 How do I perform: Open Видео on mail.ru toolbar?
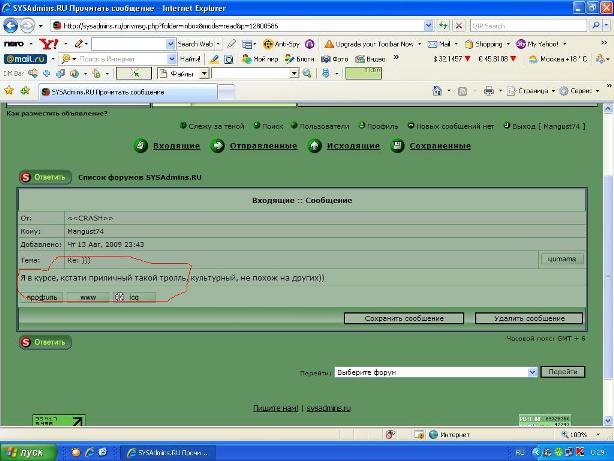point(370,59)
